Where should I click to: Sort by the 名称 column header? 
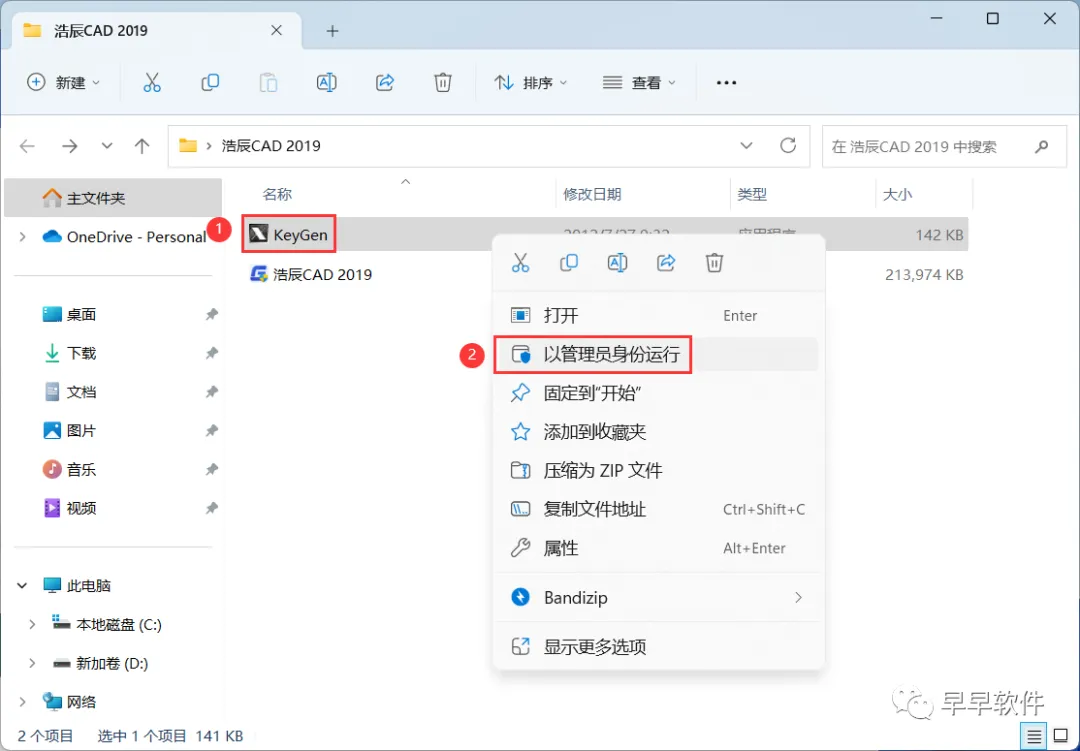click(277, 194)
